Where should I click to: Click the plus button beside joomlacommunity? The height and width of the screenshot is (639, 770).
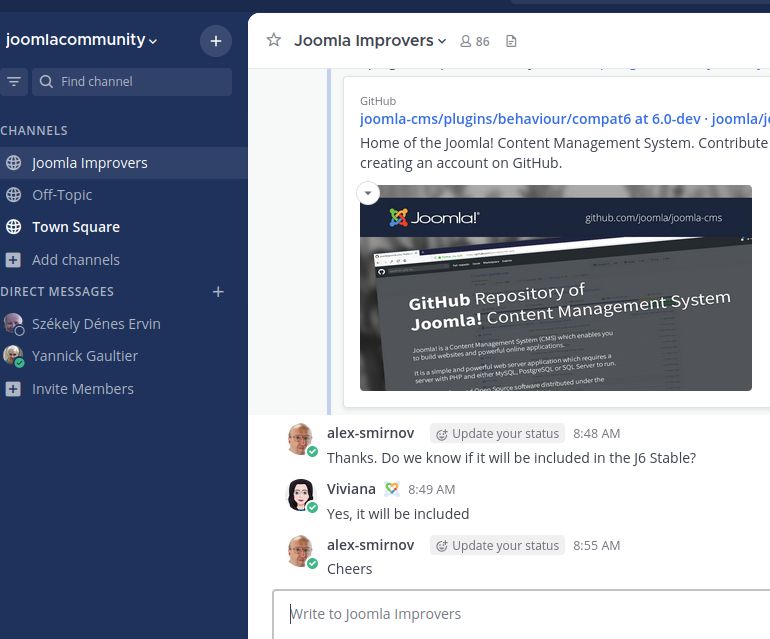[x=216, y=41]
